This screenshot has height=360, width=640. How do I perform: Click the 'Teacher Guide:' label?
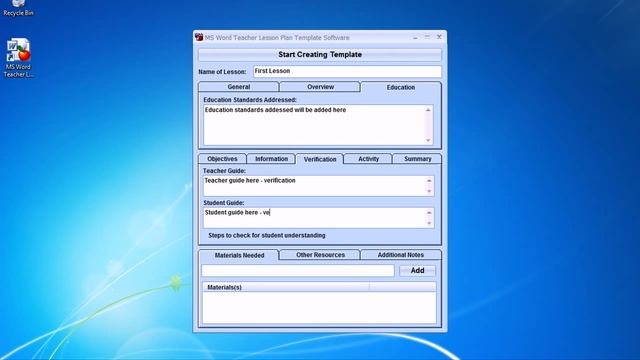[224, 171]
